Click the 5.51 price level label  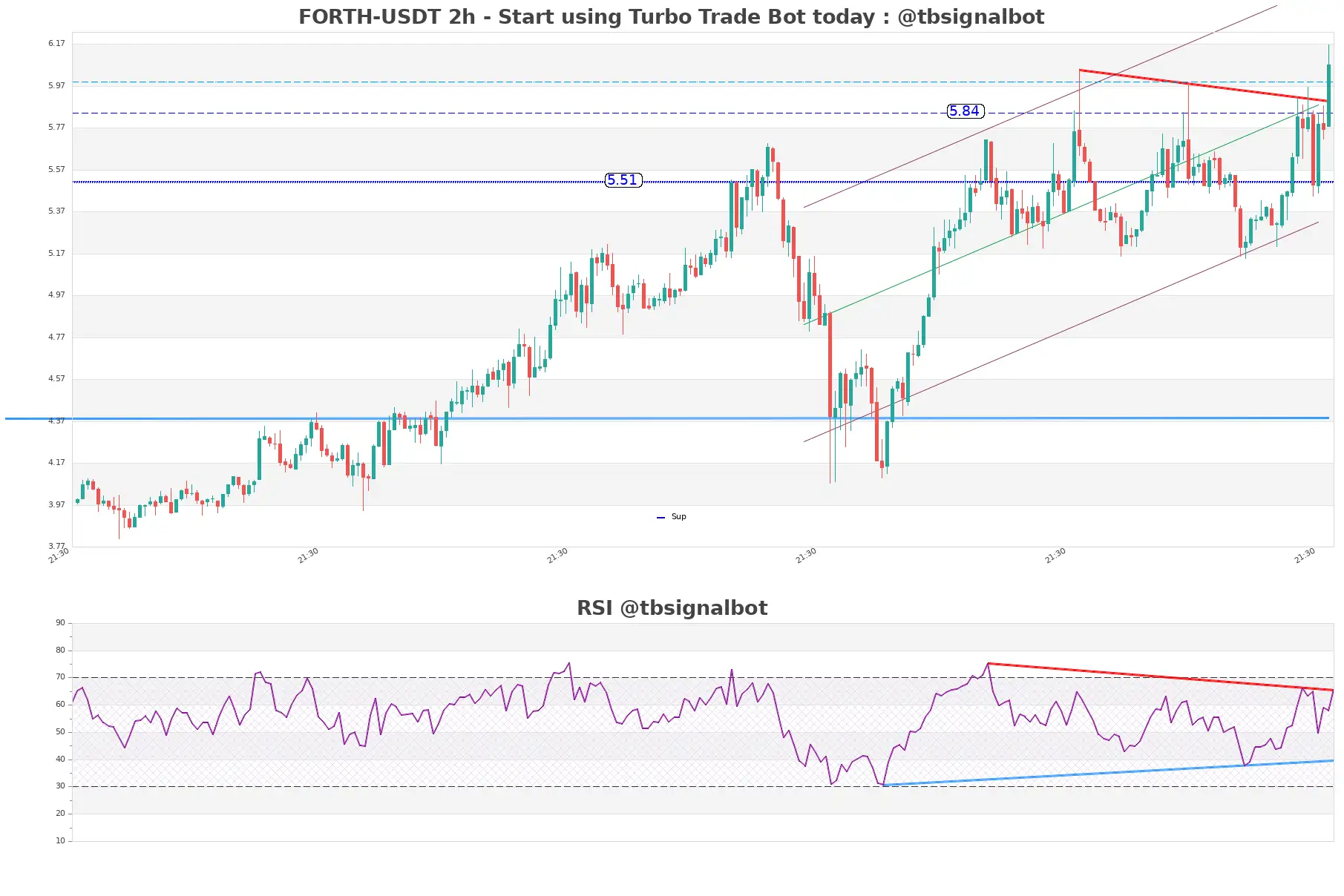[x=623, y=180]
